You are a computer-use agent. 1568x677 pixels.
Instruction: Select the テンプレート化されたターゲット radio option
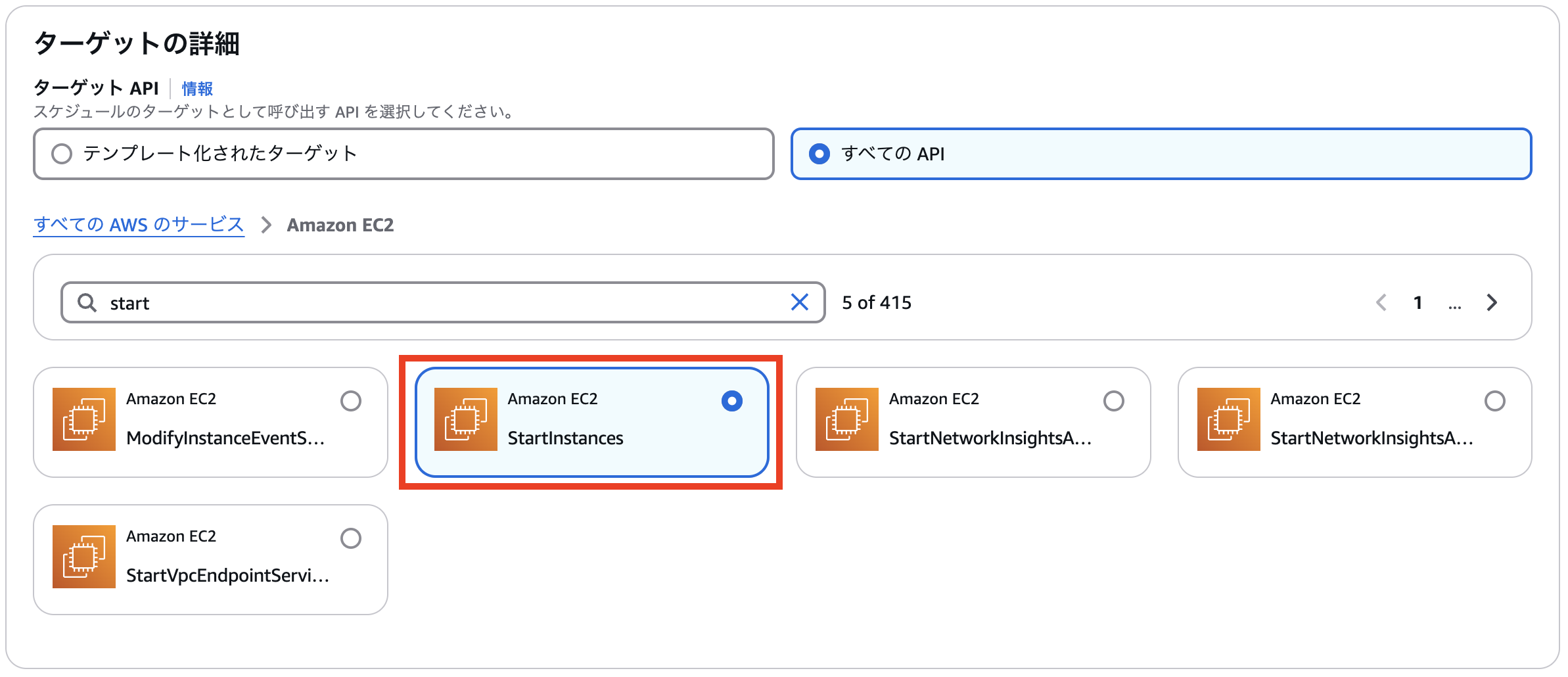click(62, 154)
